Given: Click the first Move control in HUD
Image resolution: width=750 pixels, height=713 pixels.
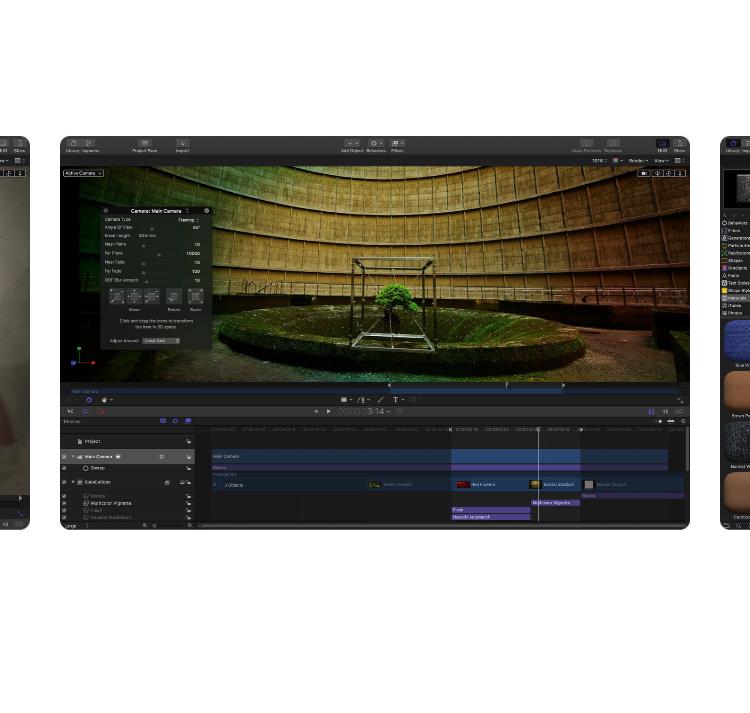Looking at the screenshot, I should coord(117,296).
